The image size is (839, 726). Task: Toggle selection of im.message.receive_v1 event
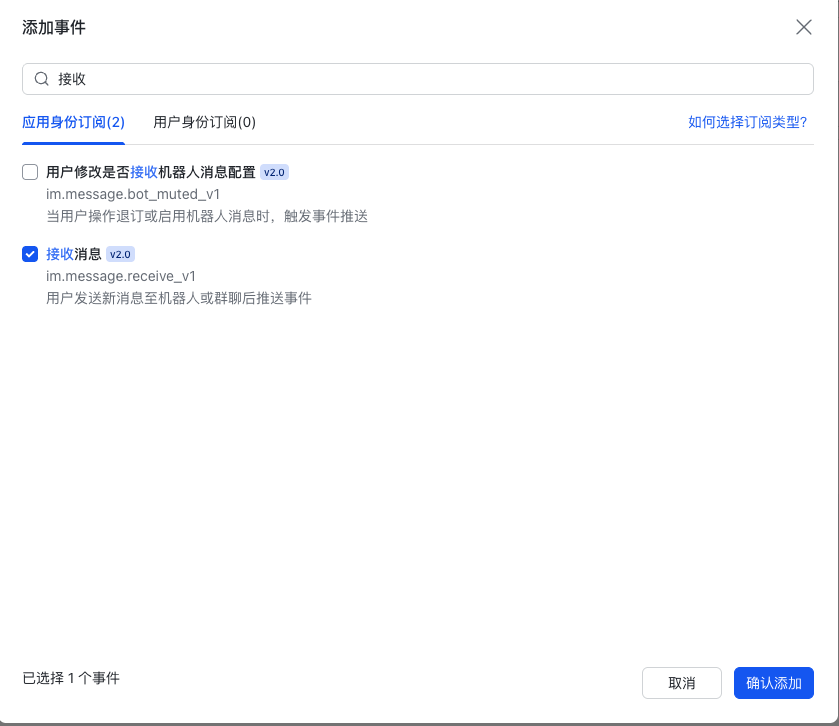[x=29, y=254]
